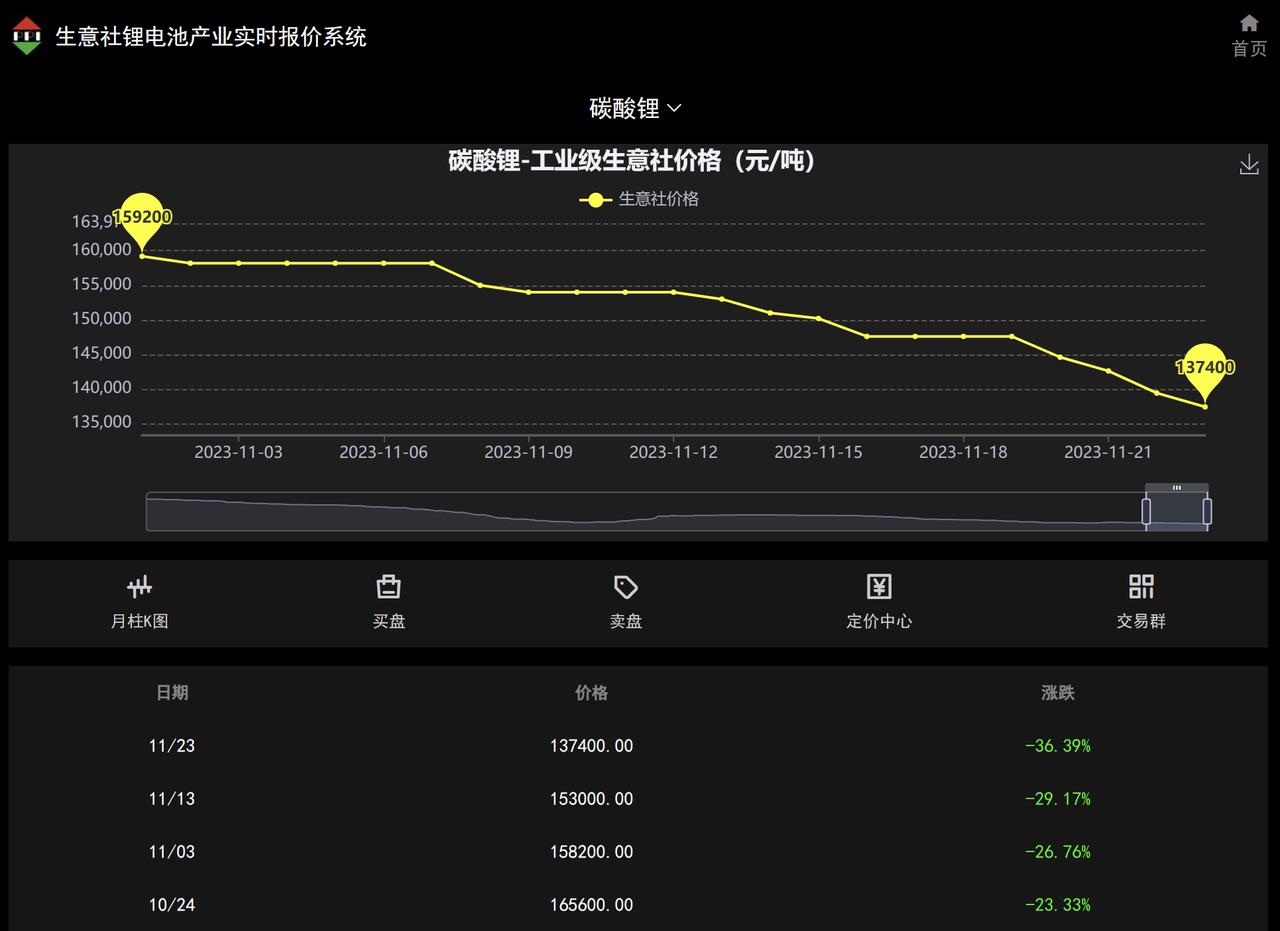Expand the 碳酸锂 product dropdown
The height and width of the screenshot is (931, 1280).
pos(635,108)
